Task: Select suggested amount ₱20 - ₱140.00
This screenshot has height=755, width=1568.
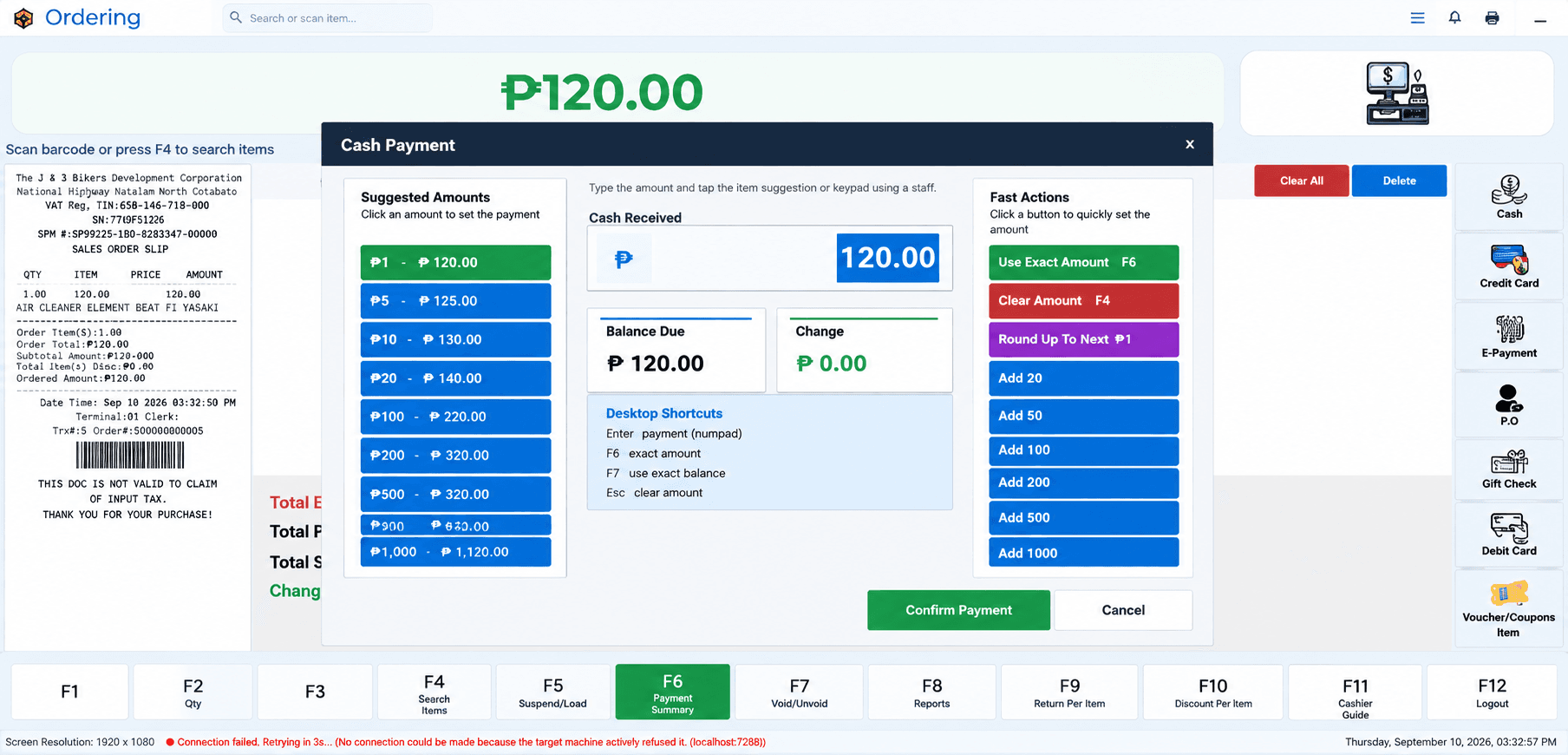Action: [x=455, y=378]
